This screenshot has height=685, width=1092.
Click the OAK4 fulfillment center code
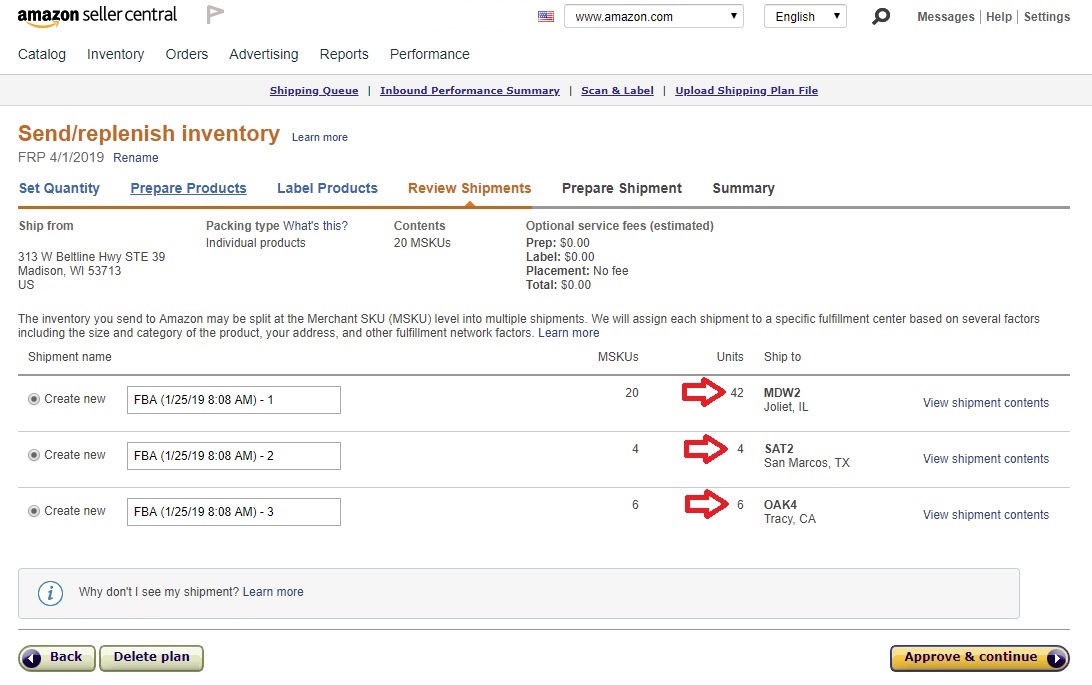(780, 505)
